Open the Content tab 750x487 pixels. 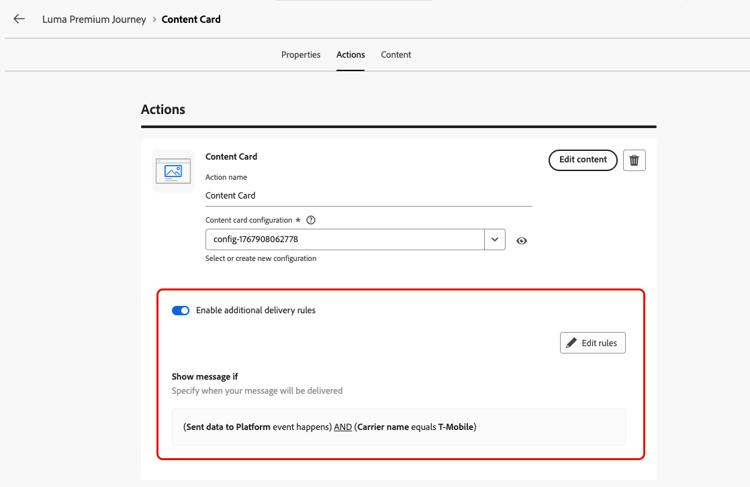396,55
